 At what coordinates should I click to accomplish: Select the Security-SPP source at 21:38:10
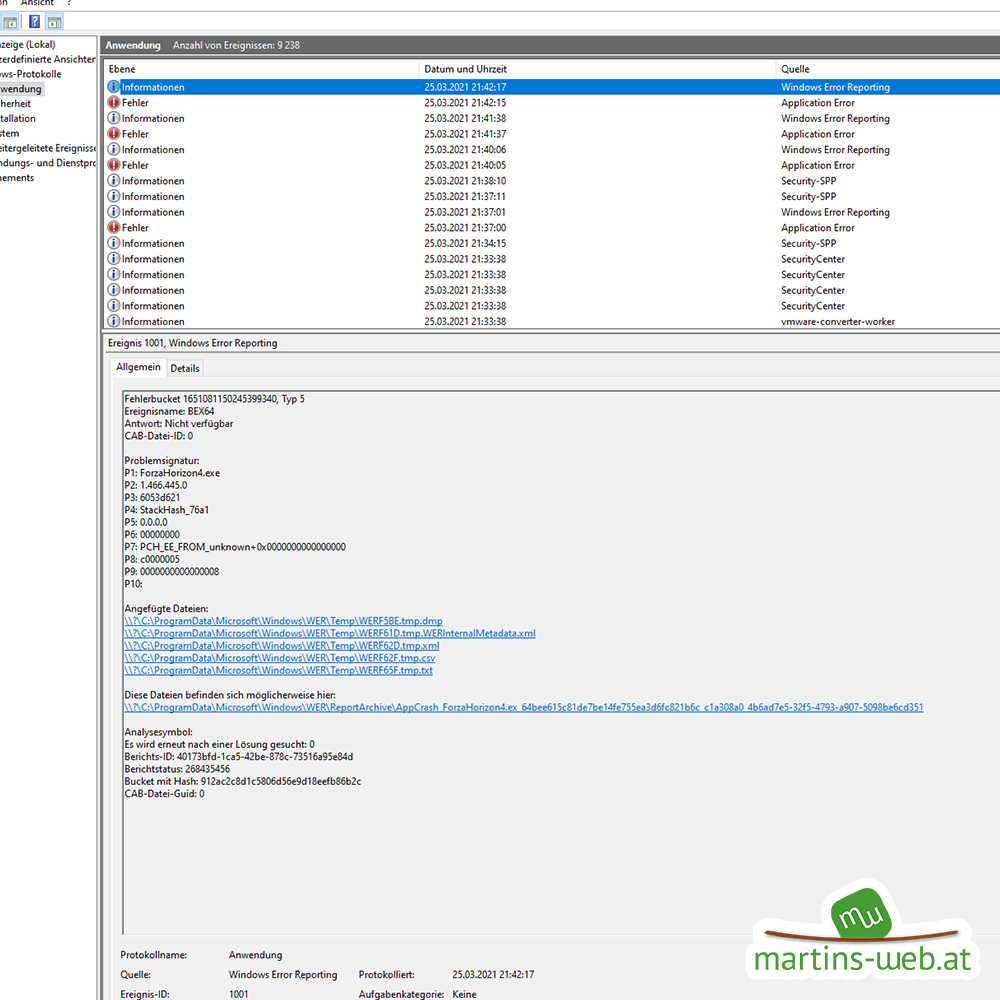click(809, 180)
